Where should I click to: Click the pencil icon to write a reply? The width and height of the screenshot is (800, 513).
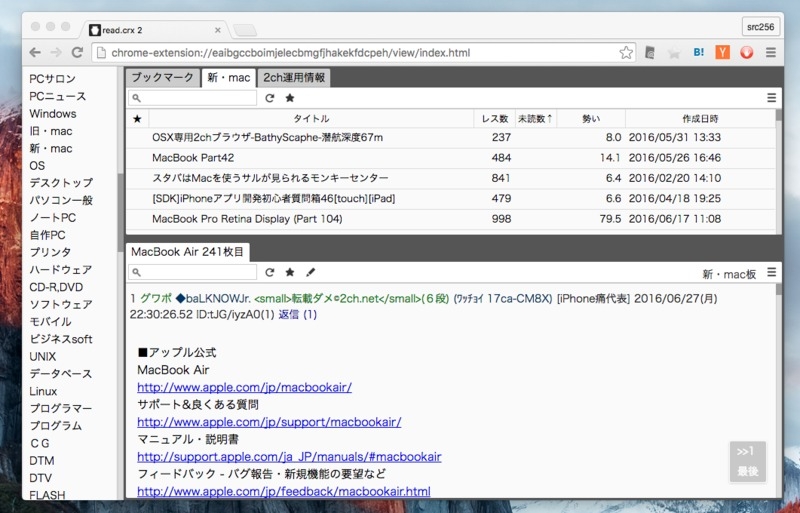[x=310, y=272]
